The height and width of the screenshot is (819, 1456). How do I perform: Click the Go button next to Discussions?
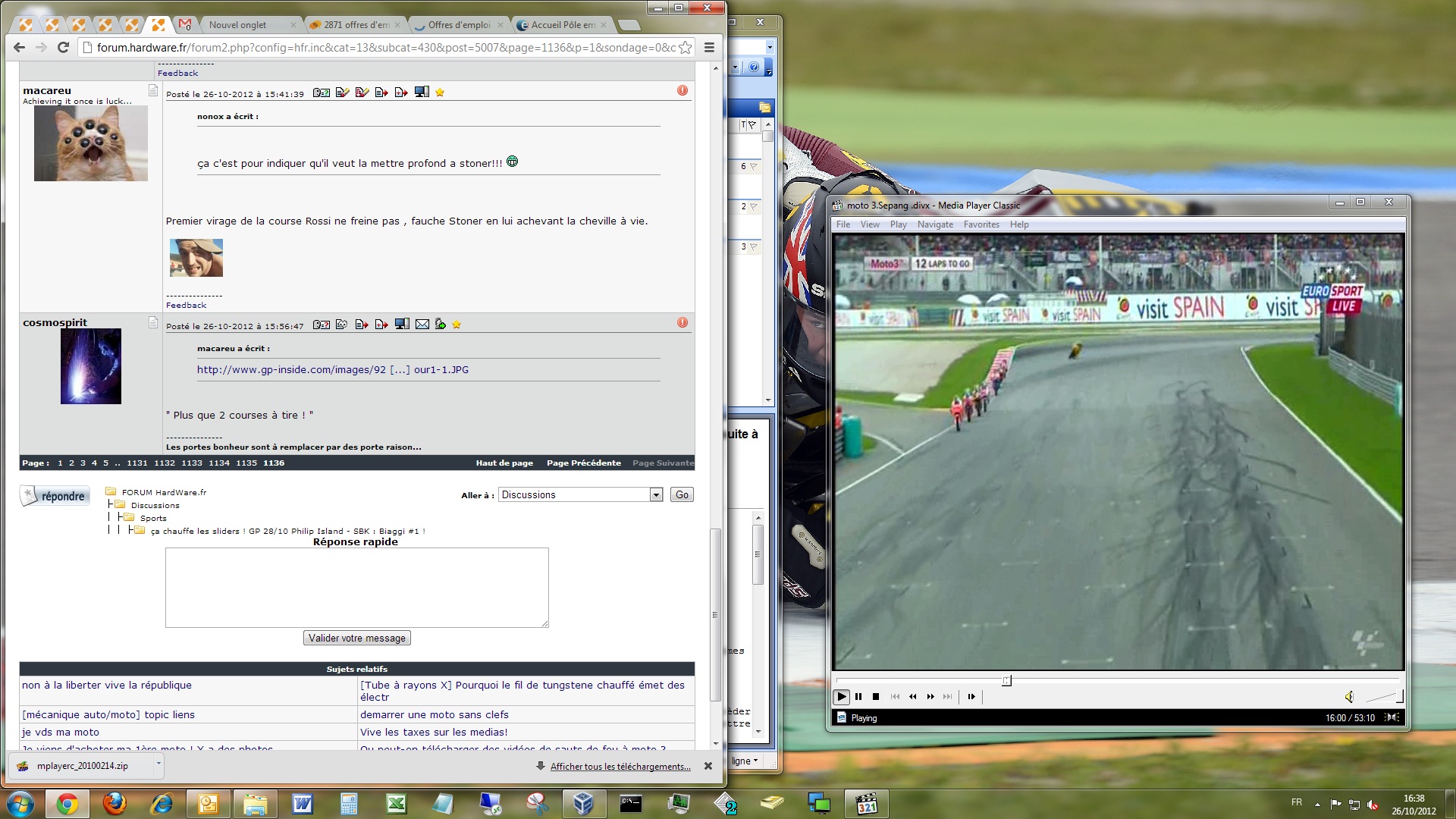(682, 494)
